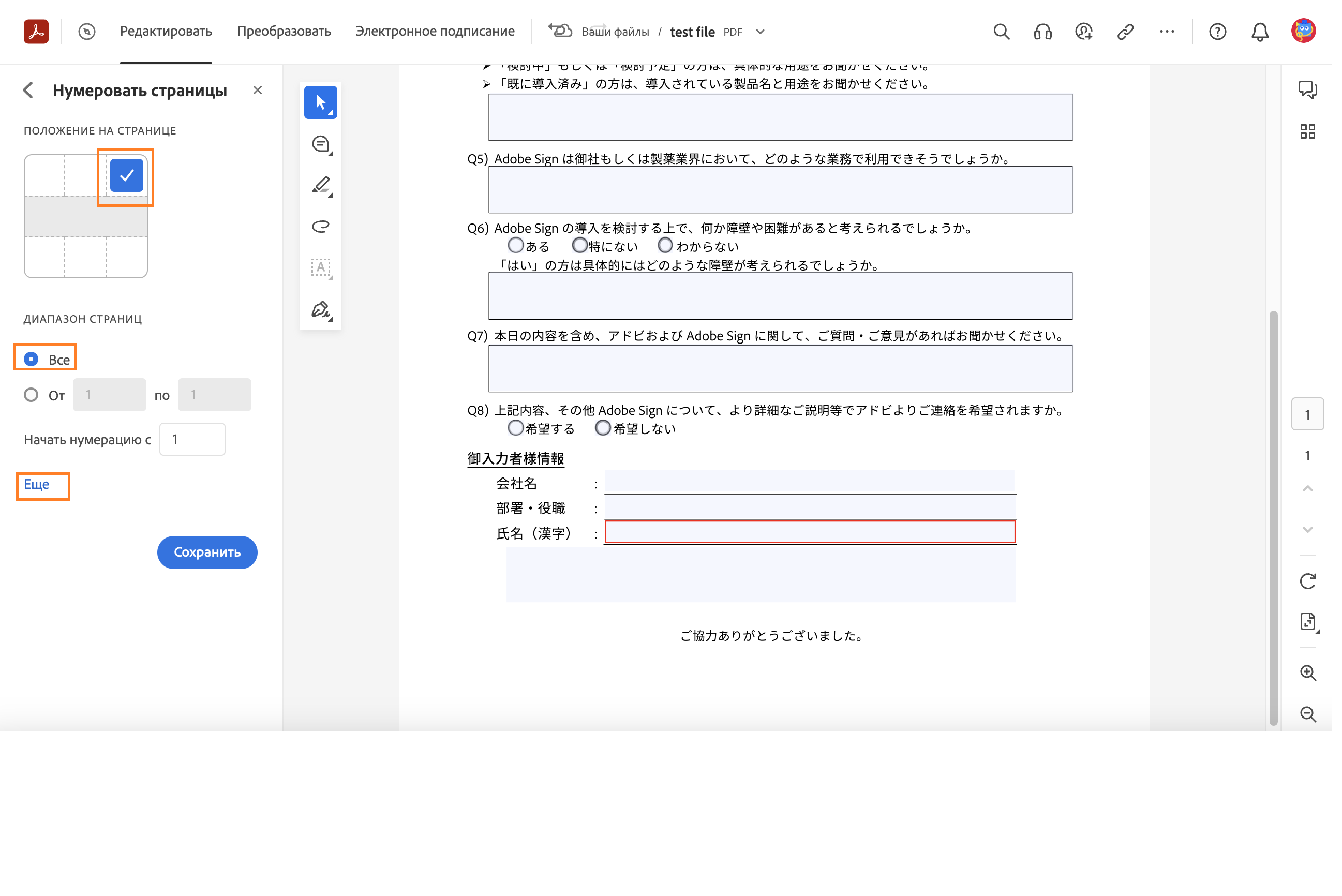Screen dimensions: 1342x896
Task: Open the Электронное подписание tab
Action: (435, 32)
